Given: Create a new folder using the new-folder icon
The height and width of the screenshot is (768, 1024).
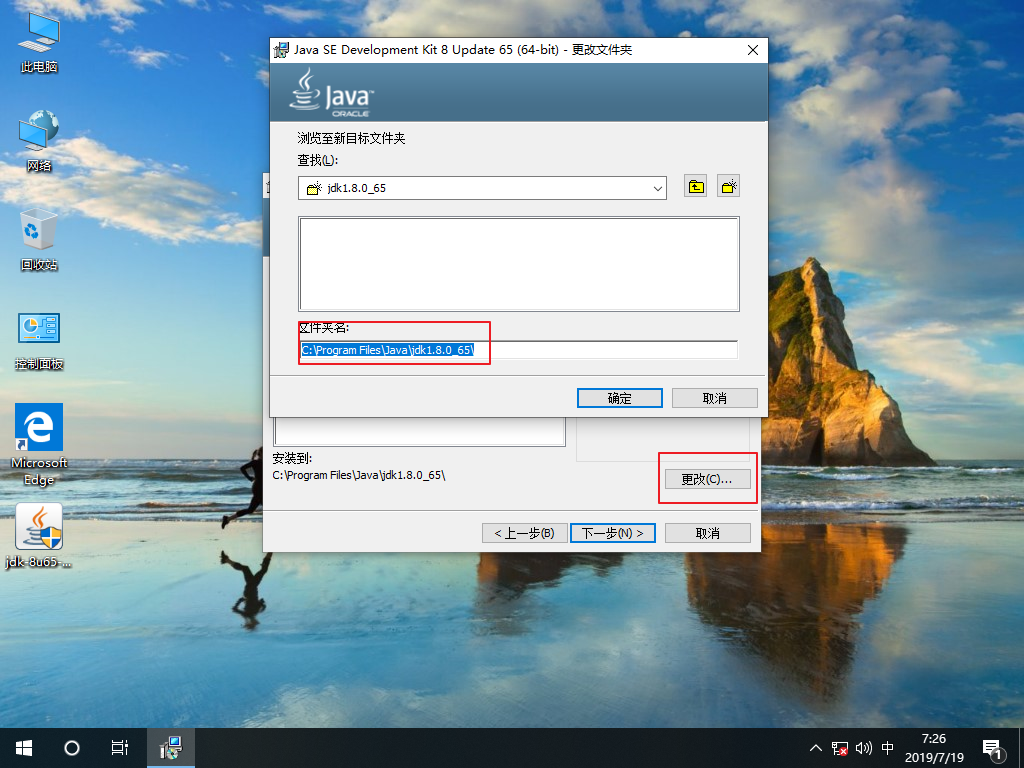Looking at the screenshot, I should click(x=727, y=185).
